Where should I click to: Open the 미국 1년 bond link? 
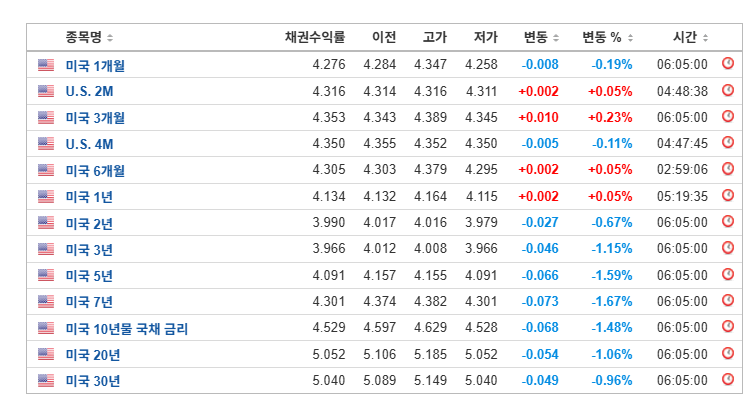click(89, 197)
